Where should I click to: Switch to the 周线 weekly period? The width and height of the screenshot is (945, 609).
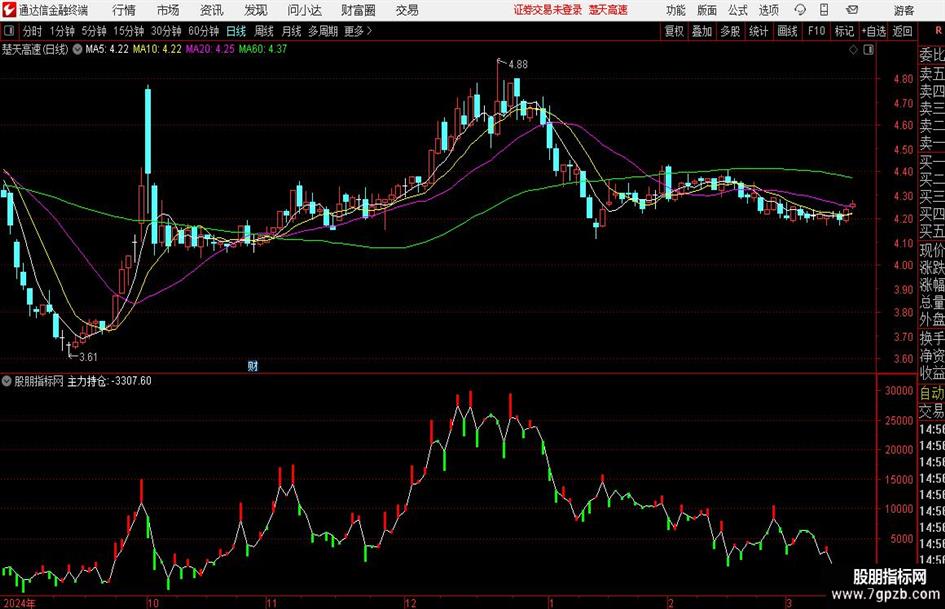tap(264, 31)
